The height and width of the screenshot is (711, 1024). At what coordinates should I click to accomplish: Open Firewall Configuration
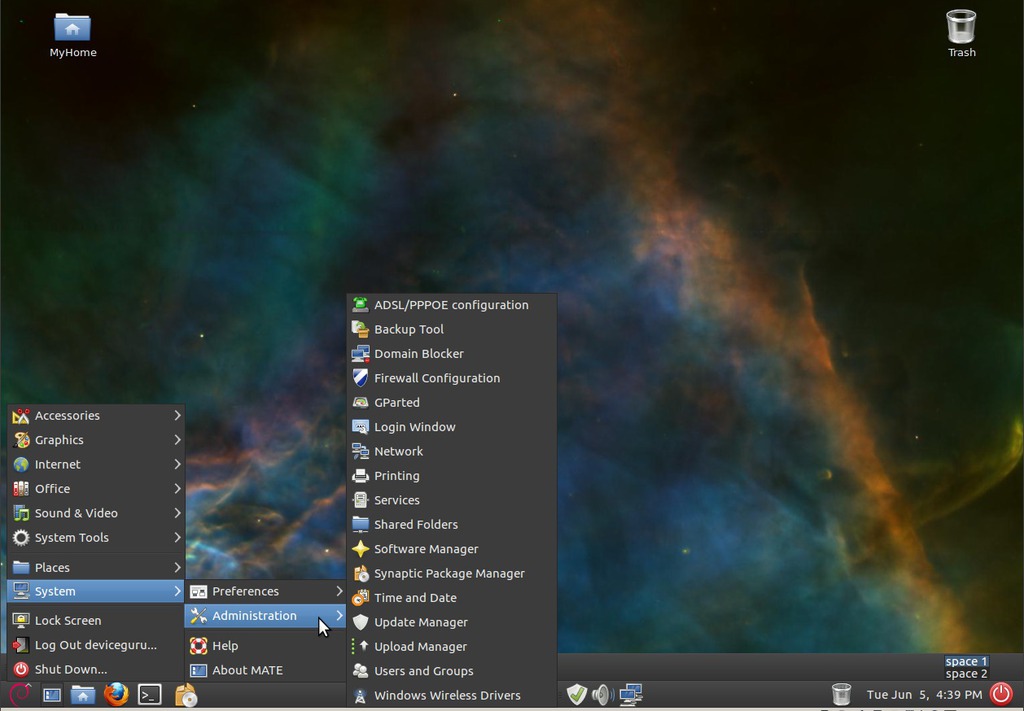pyautogui.click(x=451, y=378)
